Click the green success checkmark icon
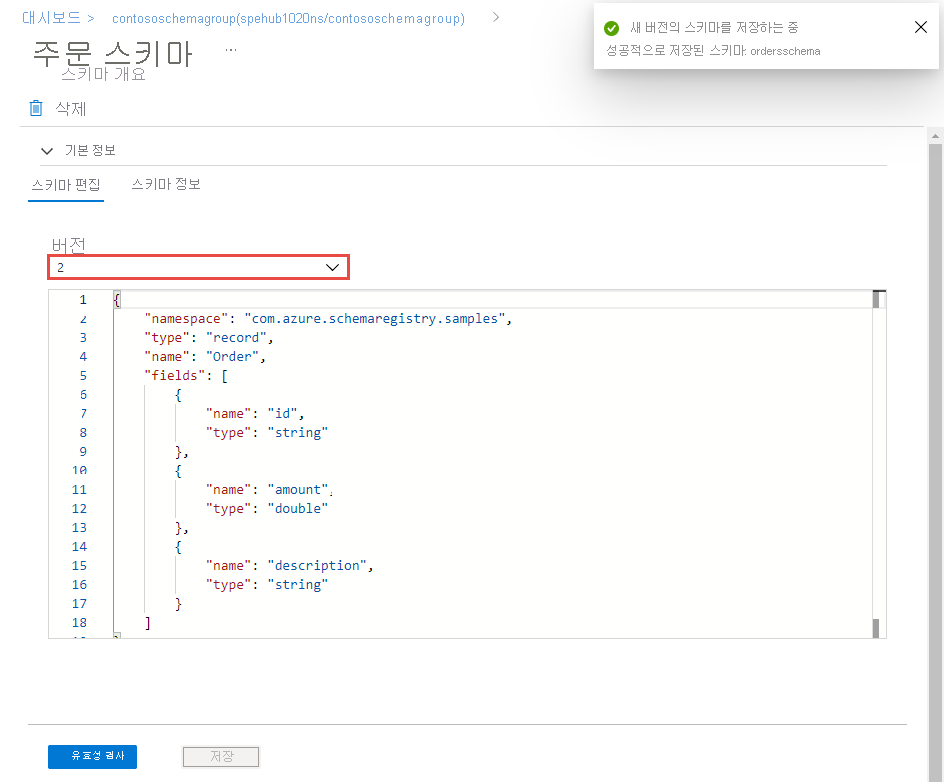The height and width of the screenshot is (782, 944). [x=611, y=28]
